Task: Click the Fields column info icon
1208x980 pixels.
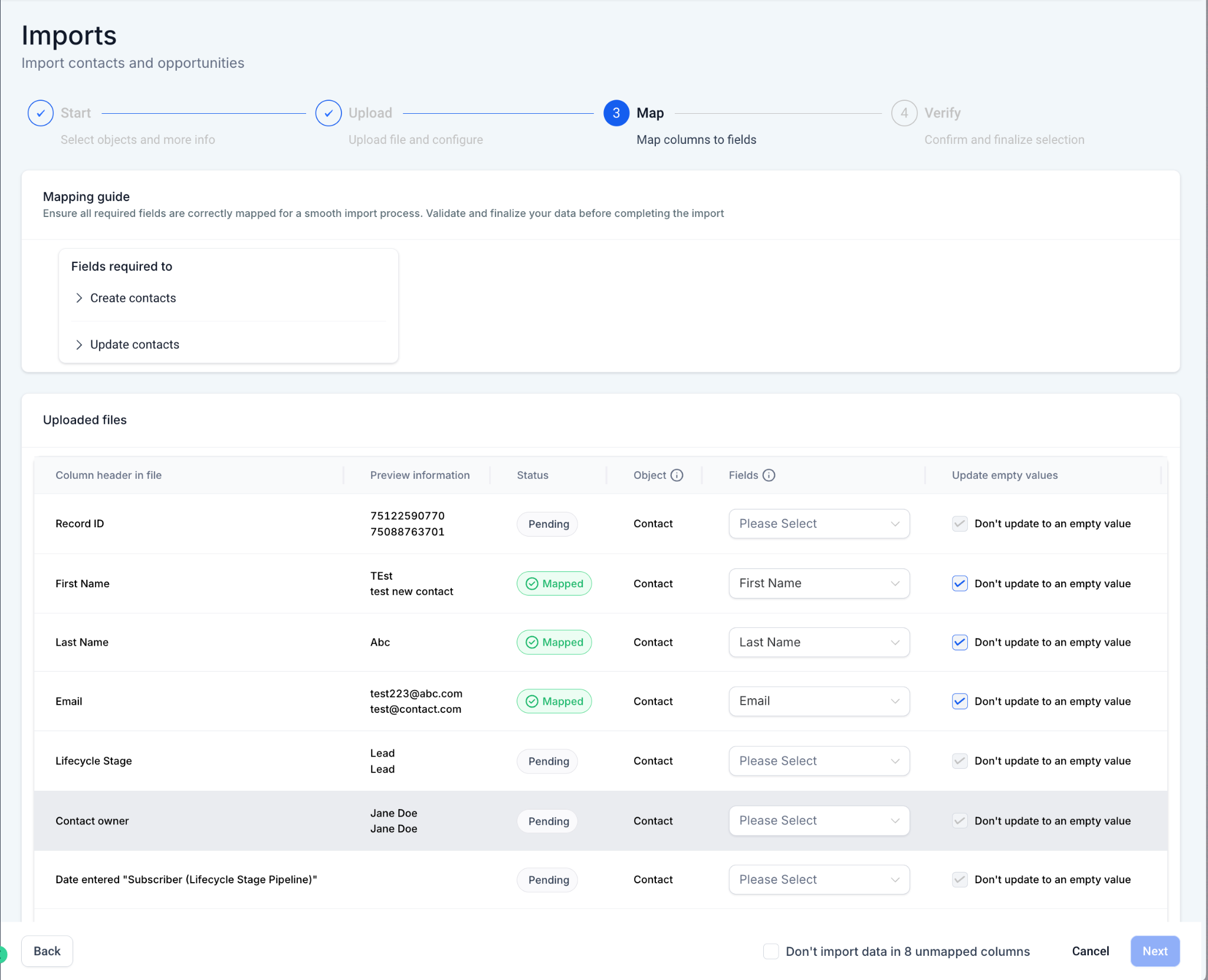Action: (769, 475)
